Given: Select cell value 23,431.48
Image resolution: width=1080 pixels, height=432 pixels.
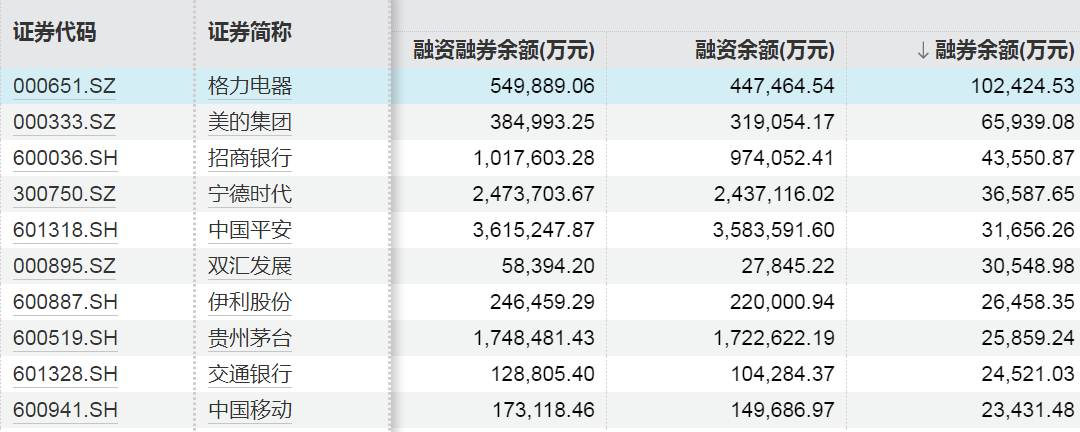Looking at the screenshot, I should point(1028,410).
